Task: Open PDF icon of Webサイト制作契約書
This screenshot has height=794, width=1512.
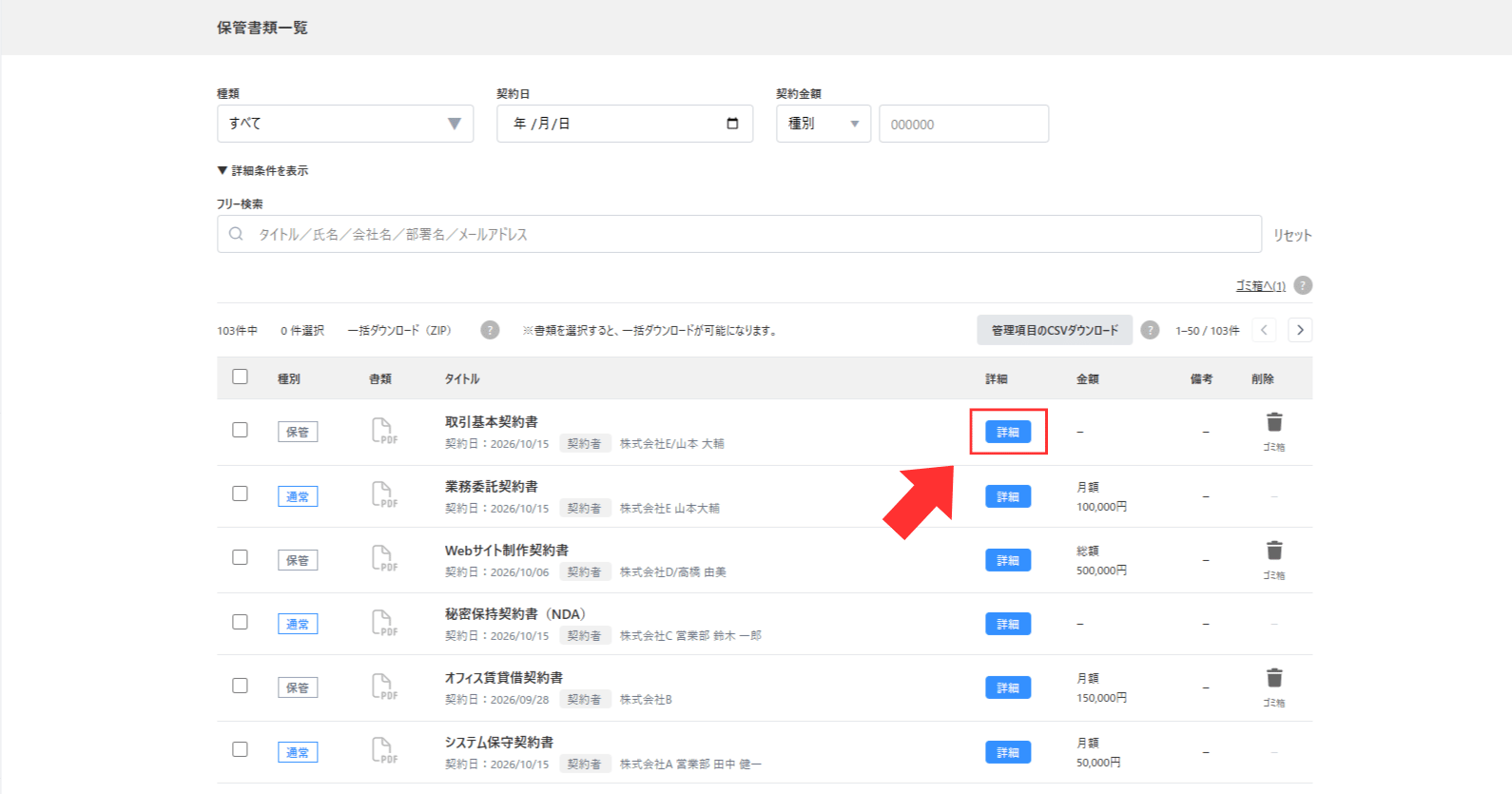Action: tap(384, 558)
